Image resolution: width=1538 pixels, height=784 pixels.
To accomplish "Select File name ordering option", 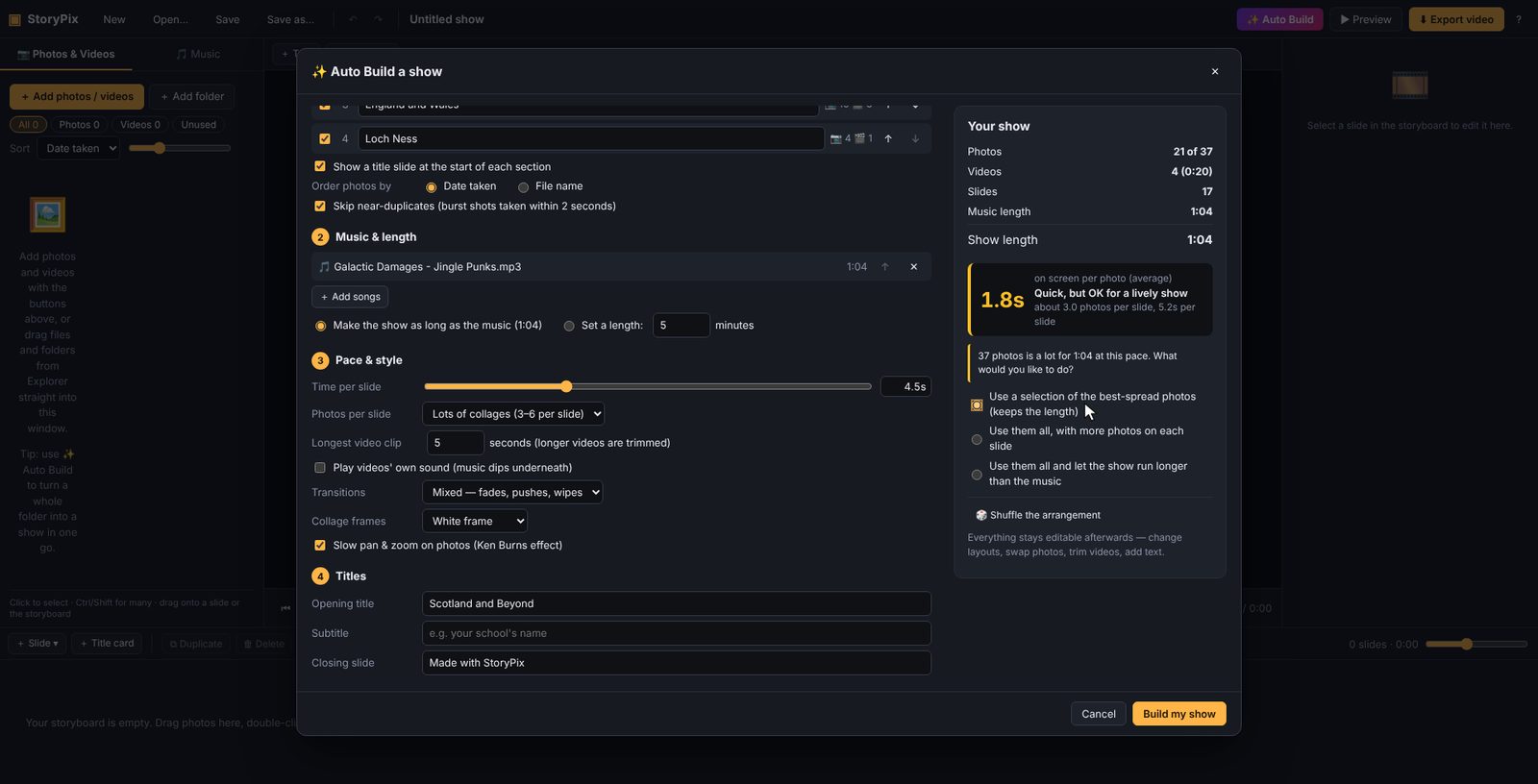I will point(523,187).
